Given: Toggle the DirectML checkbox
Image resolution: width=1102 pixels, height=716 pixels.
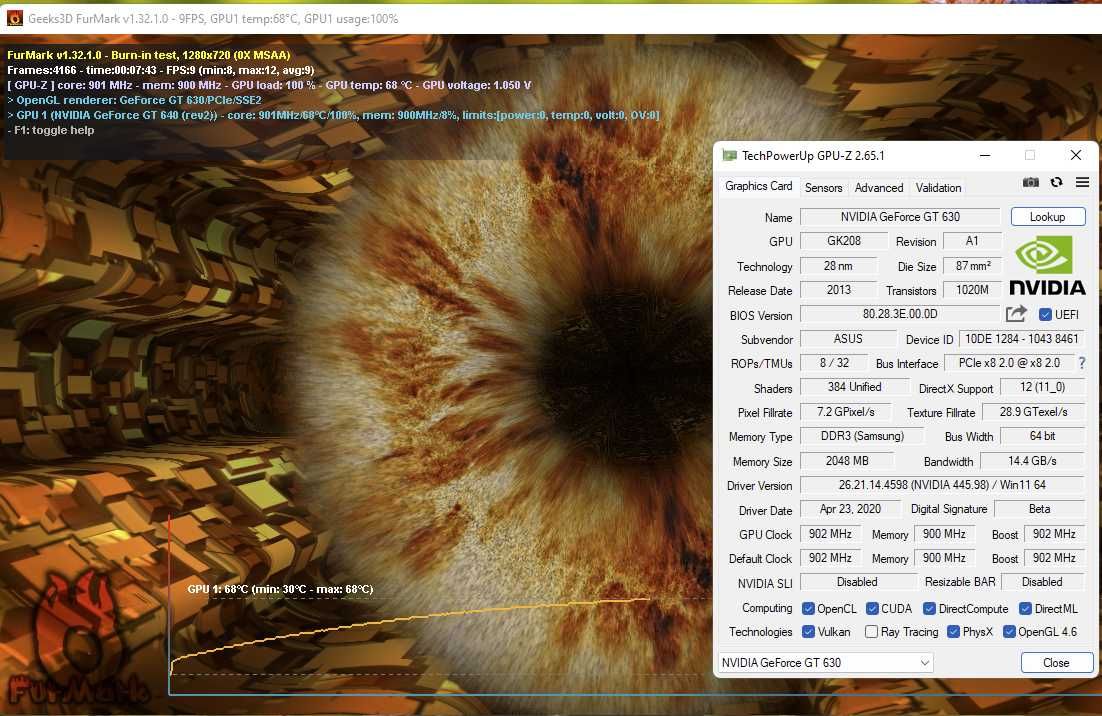Looking at the screenshot, I should [1025, 608].
